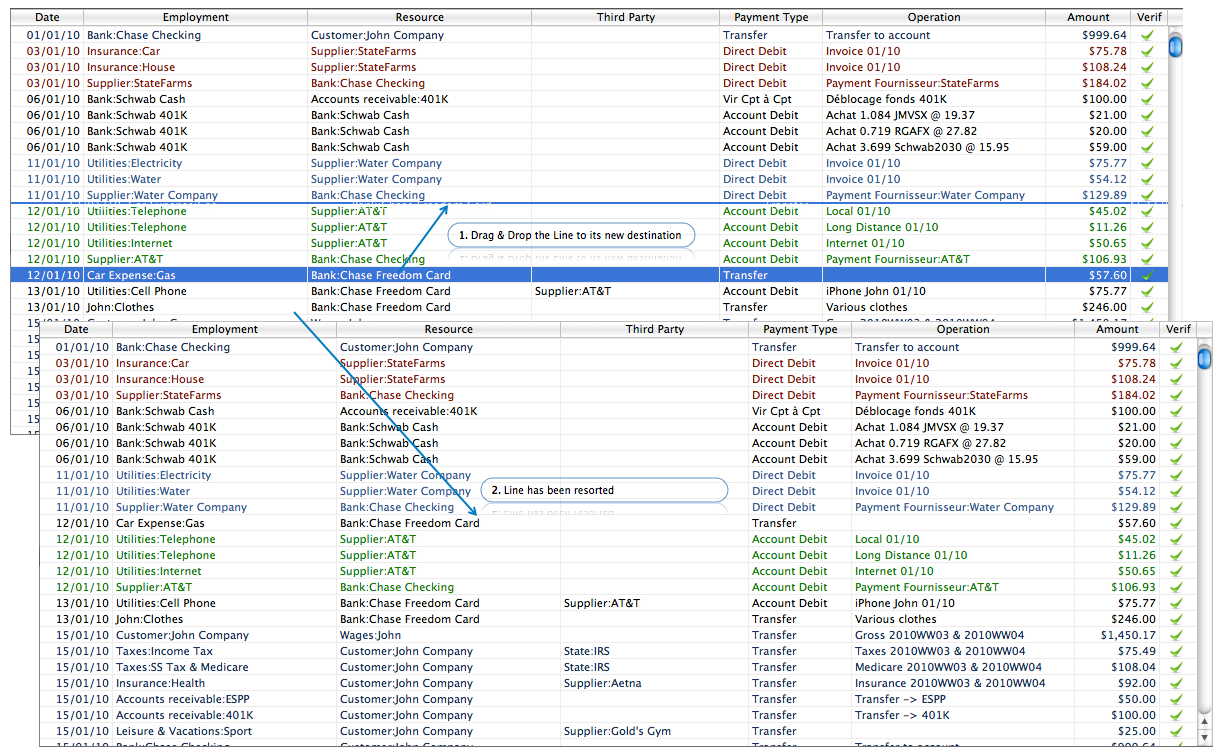Viewport: 1221px width, 753px height.
Task: Click Utilities:Internet cell in lower table
Action: pos(158,571)
